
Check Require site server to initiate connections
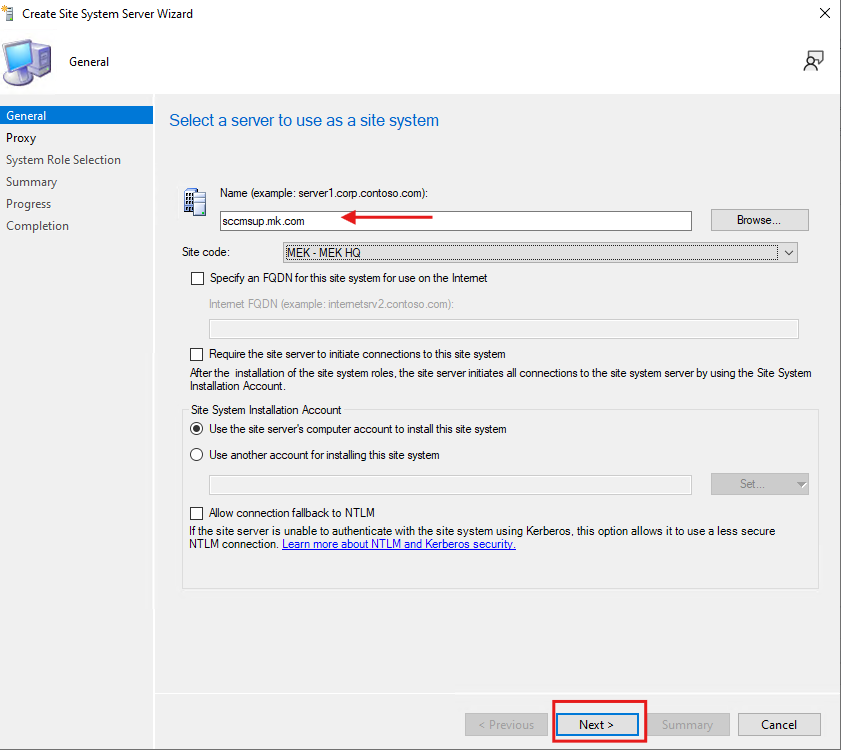click(x=197, y=354)
